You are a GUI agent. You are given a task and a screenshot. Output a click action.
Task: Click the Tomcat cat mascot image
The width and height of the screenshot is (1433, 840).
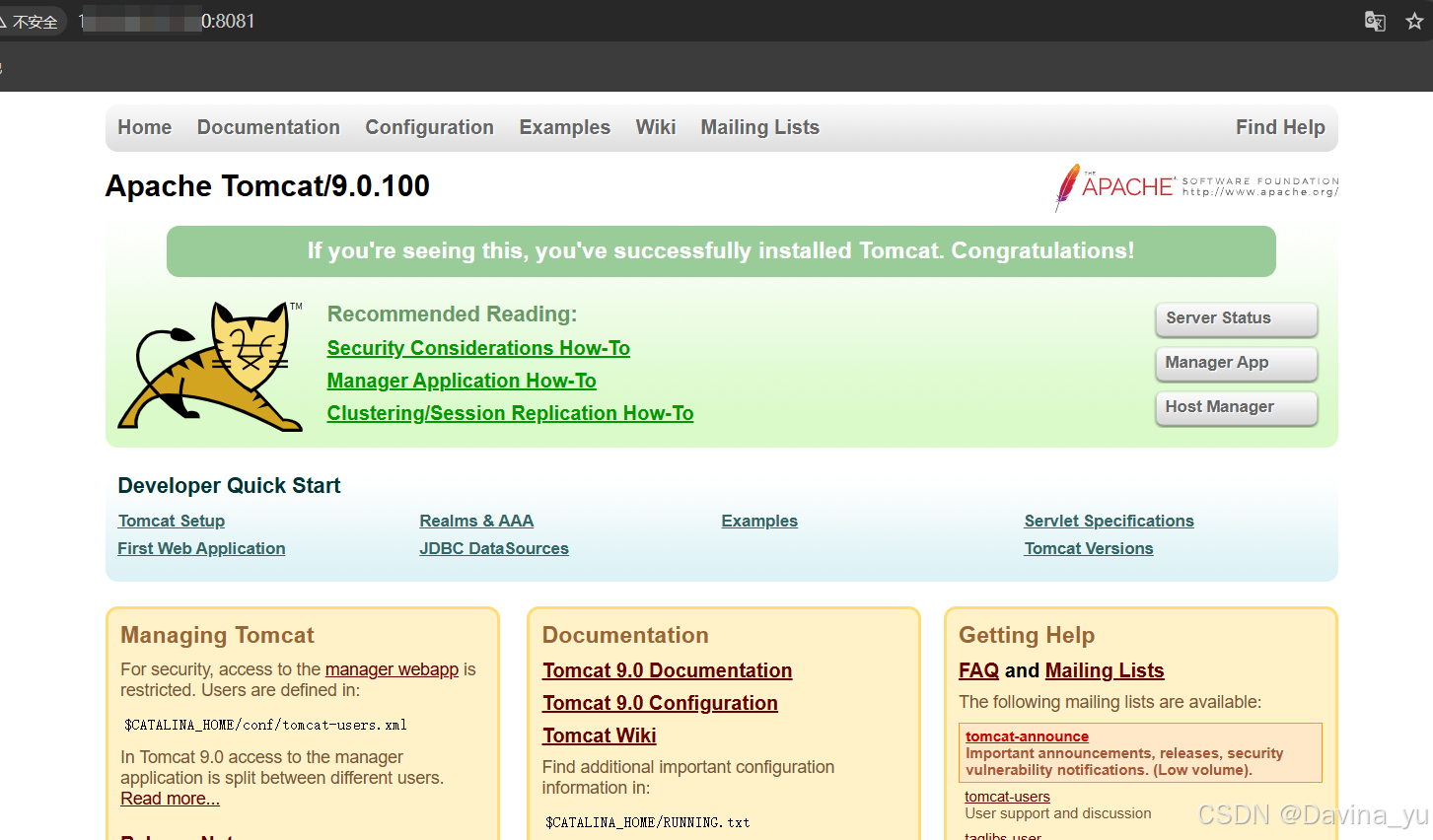(x=211, y=366)
